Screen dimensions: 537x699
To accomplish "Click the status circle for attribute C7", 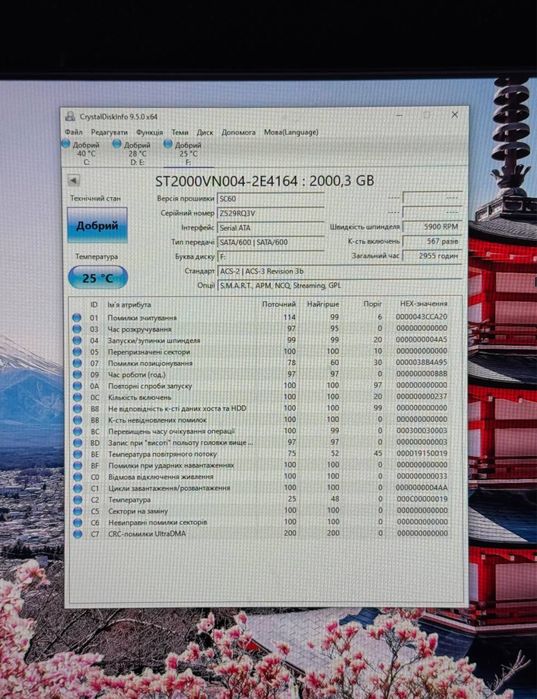I will (x=78, y=534).
